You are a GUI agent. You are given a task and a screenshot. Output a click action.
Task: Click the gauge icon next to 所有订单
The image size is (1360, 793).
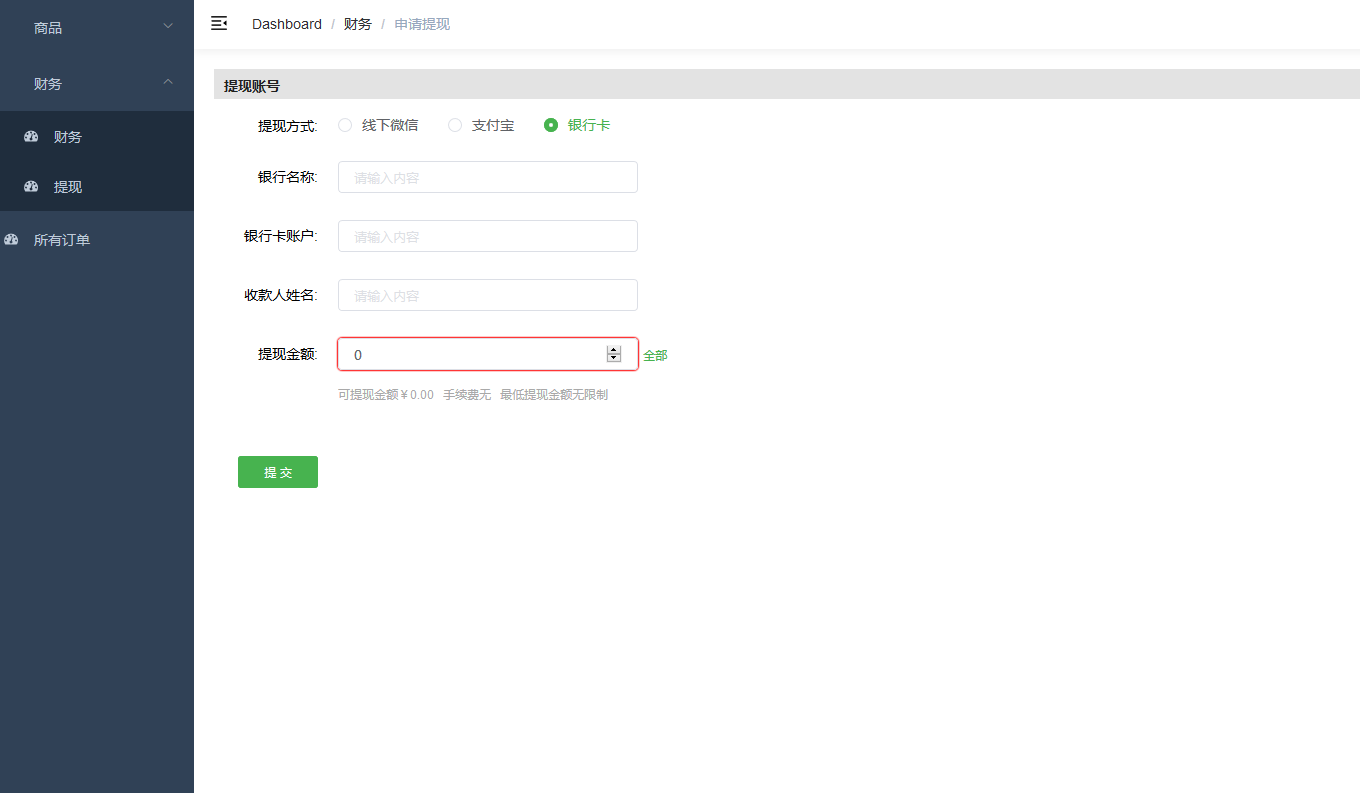point(11,239)
